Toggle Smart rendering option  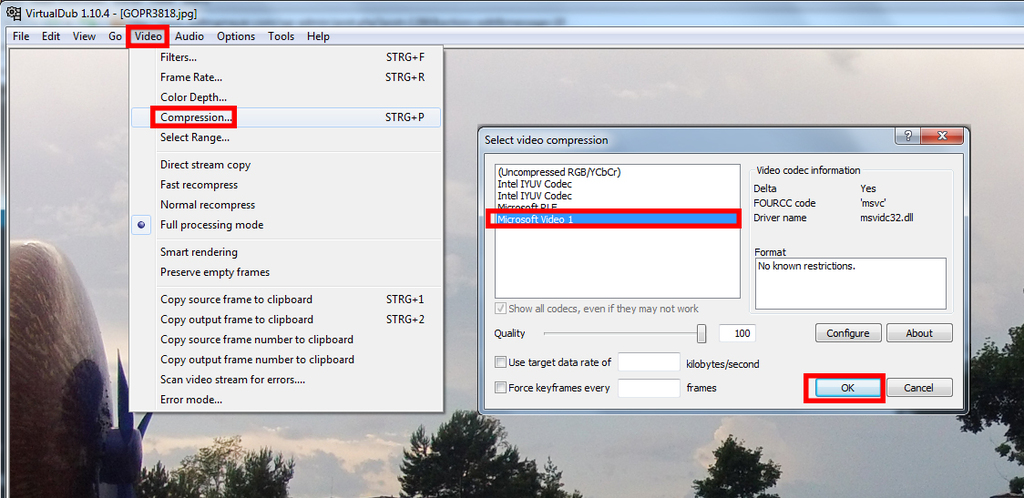(286, 252)
